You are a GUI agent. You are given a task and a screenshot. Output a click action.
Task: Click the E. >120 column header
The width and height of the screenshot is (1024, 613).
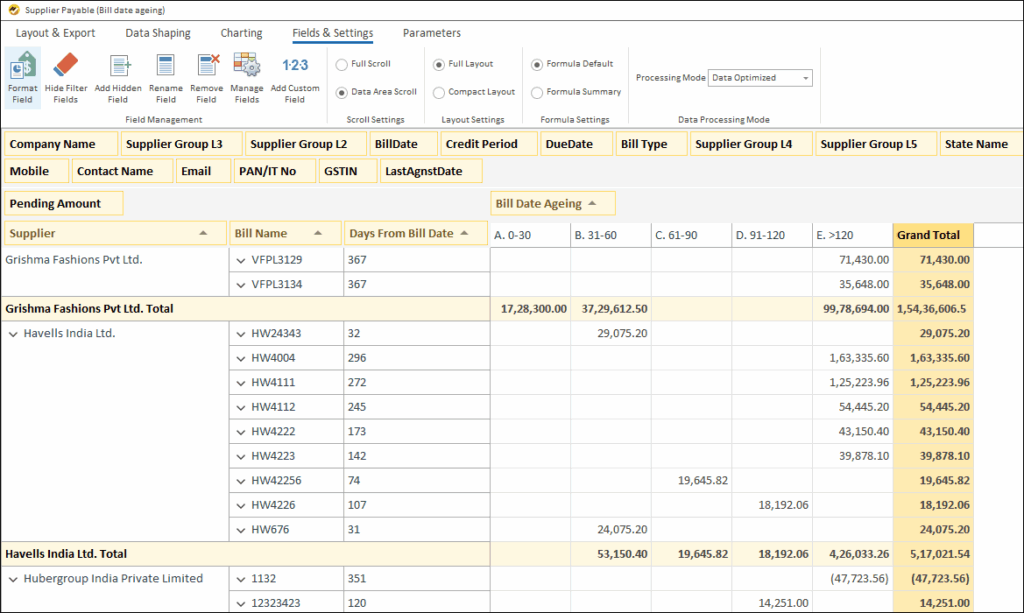(x=852, y=235)
